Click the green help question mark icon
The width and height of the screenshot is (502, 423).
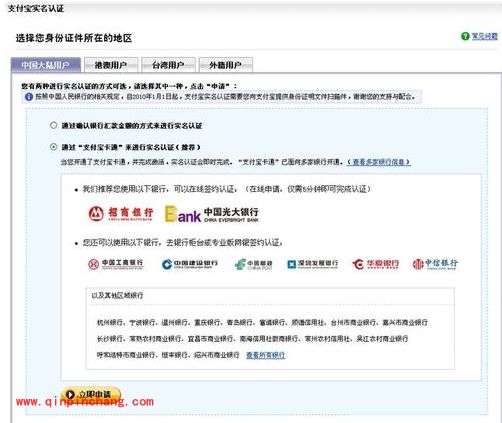tap(465, 36)
